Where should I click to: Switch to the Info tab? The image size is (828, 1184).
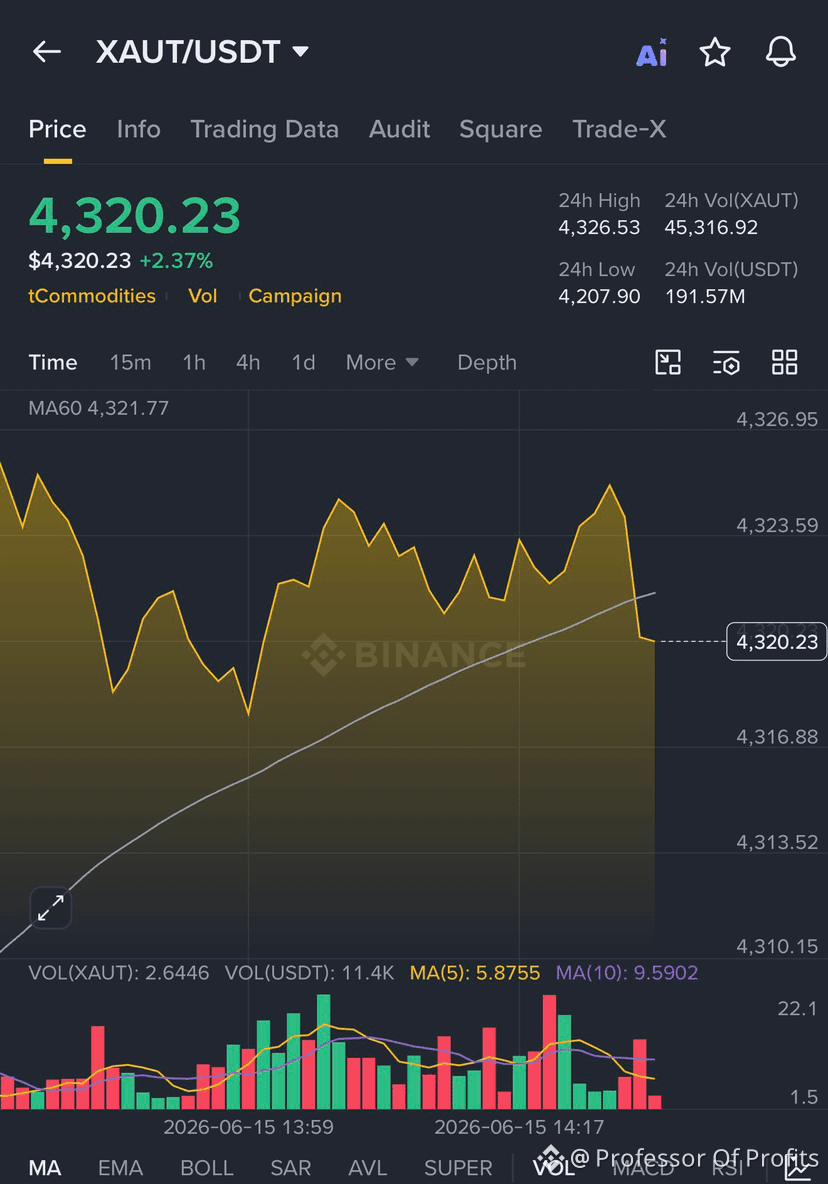tap(138, 129)
